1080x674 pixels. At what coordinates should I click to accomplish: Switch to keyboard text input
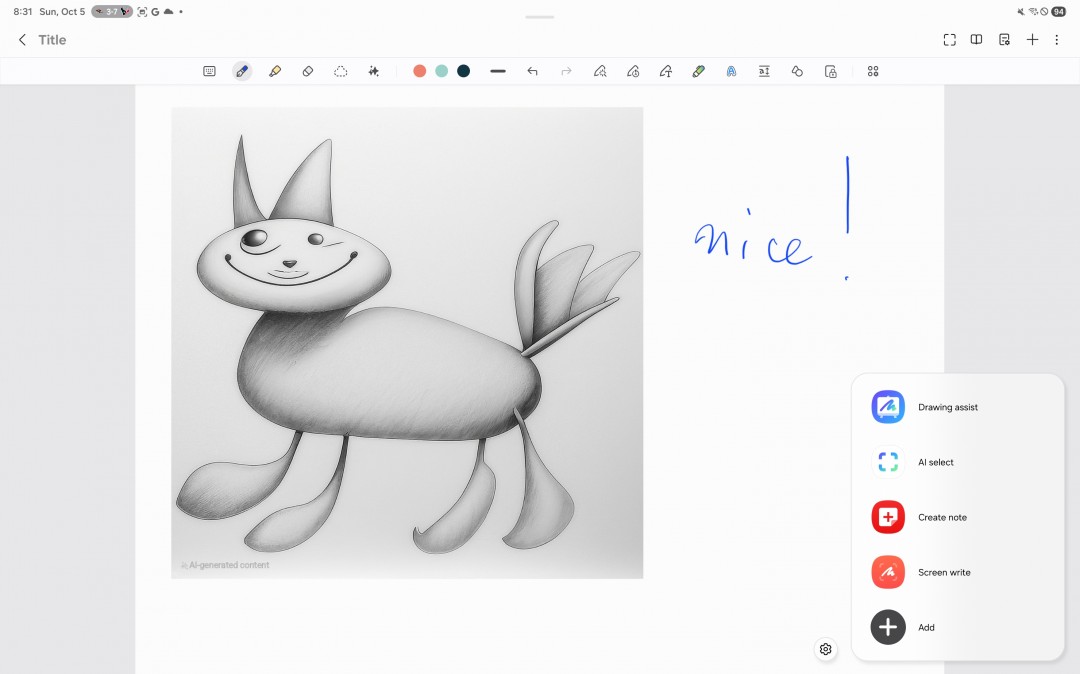pos(209,71)
